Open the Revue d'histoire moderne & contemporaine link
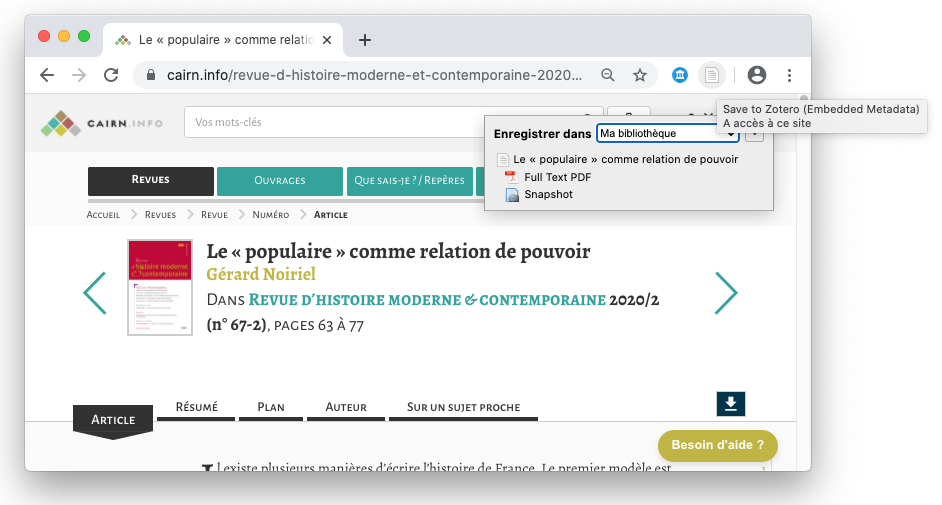The width and height of the screenshot is (942, 505). [x=427, y=300]
